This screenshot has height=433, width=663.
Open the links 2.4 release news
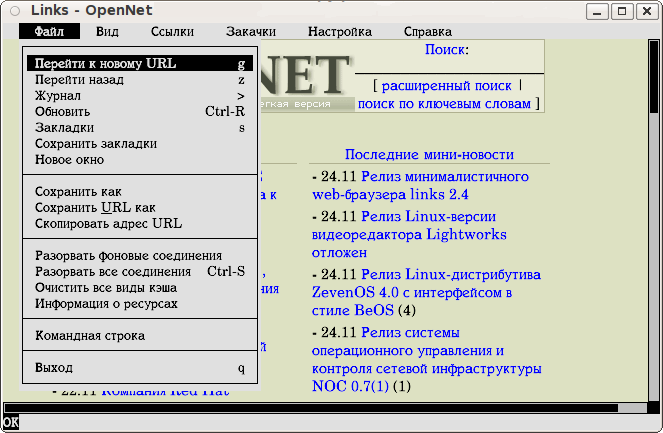(420, 186)
